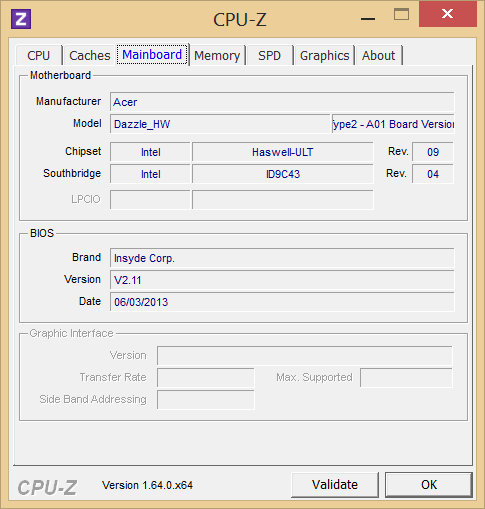Click the OK button

click(429, 485)
